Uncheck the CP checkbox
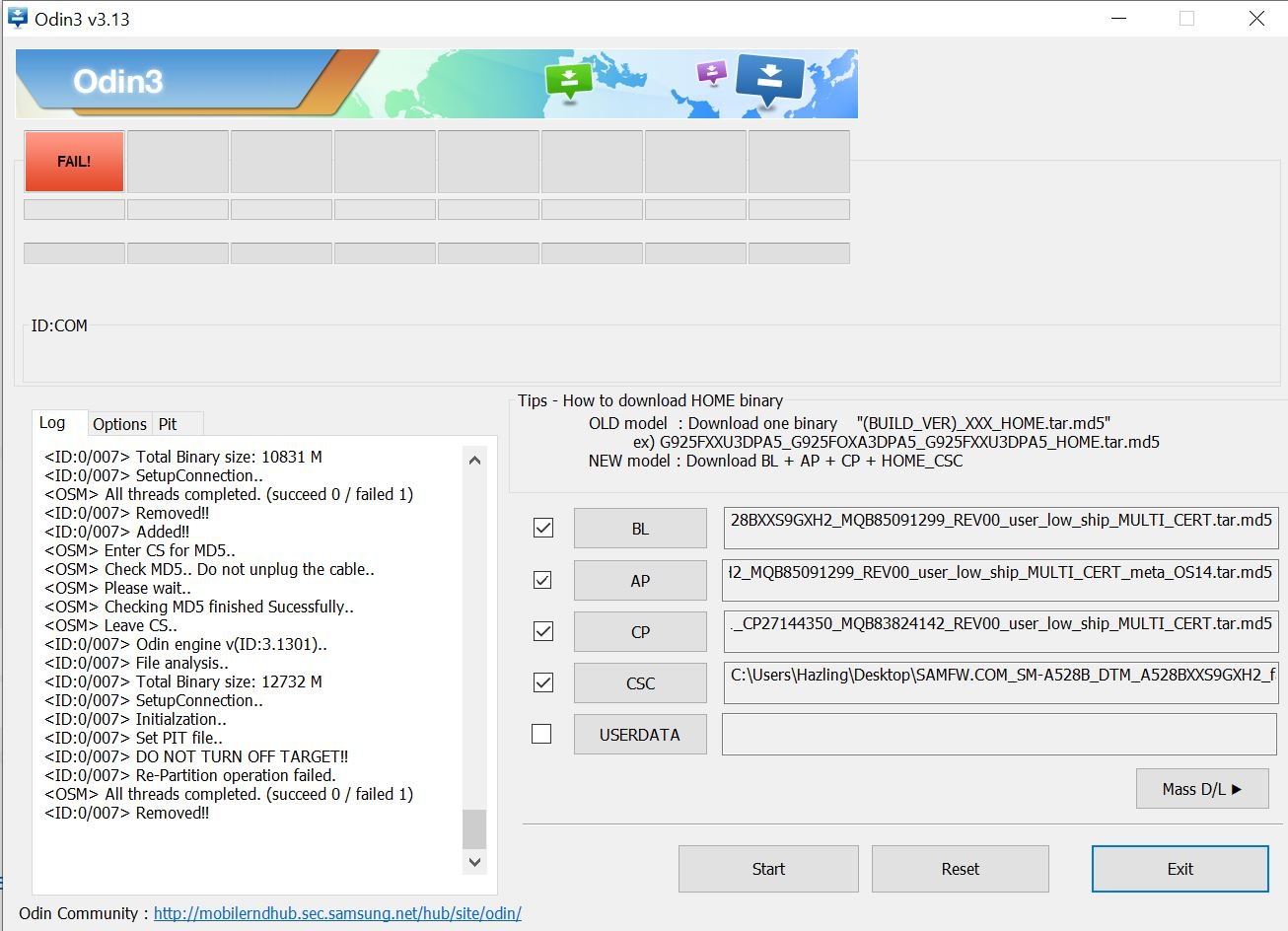This screenshot has height=931, width=1288. [x=542, y=631]
